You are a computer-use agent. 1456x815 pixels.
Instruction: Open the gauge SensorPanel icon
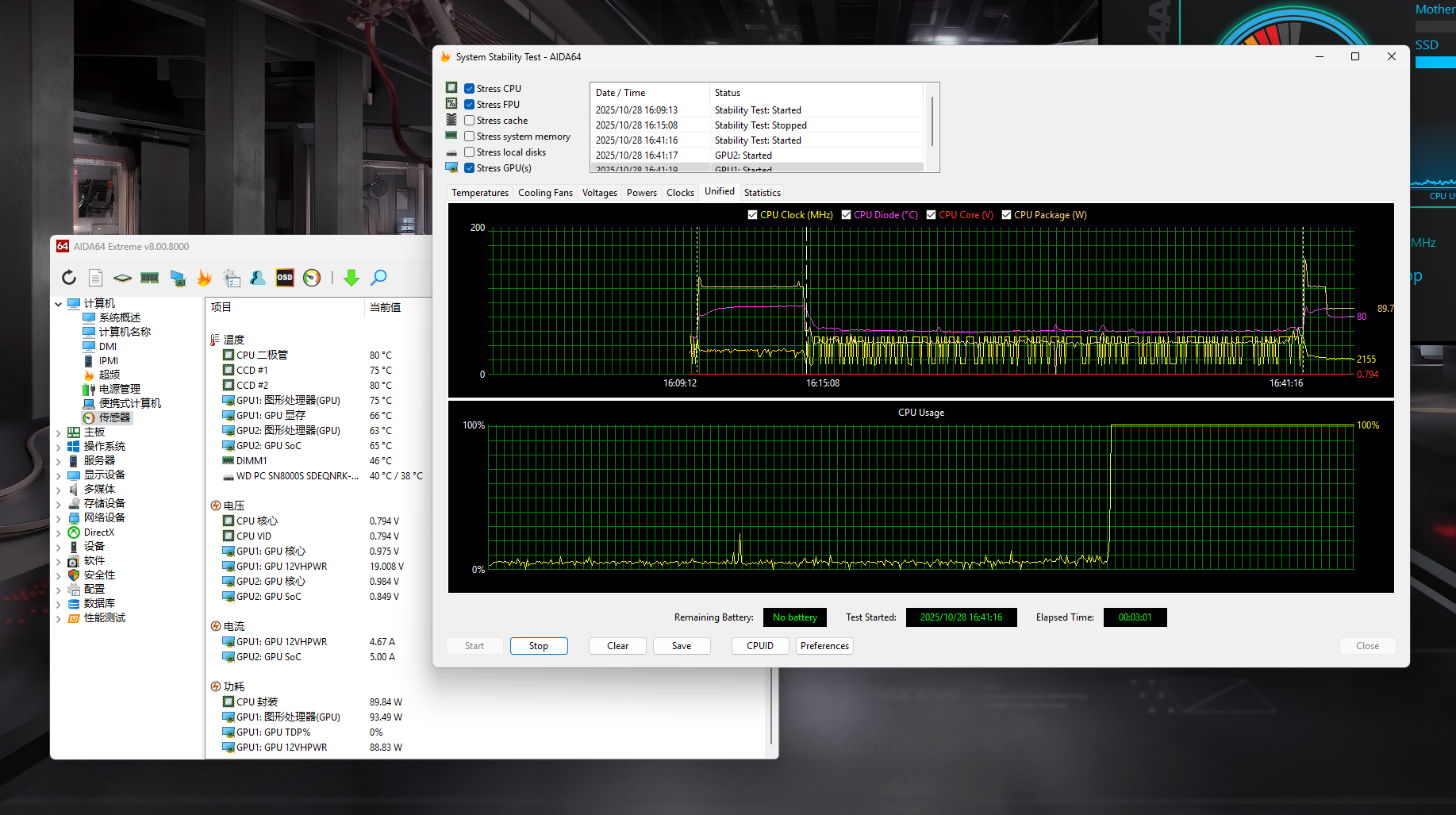pos(312,278)
